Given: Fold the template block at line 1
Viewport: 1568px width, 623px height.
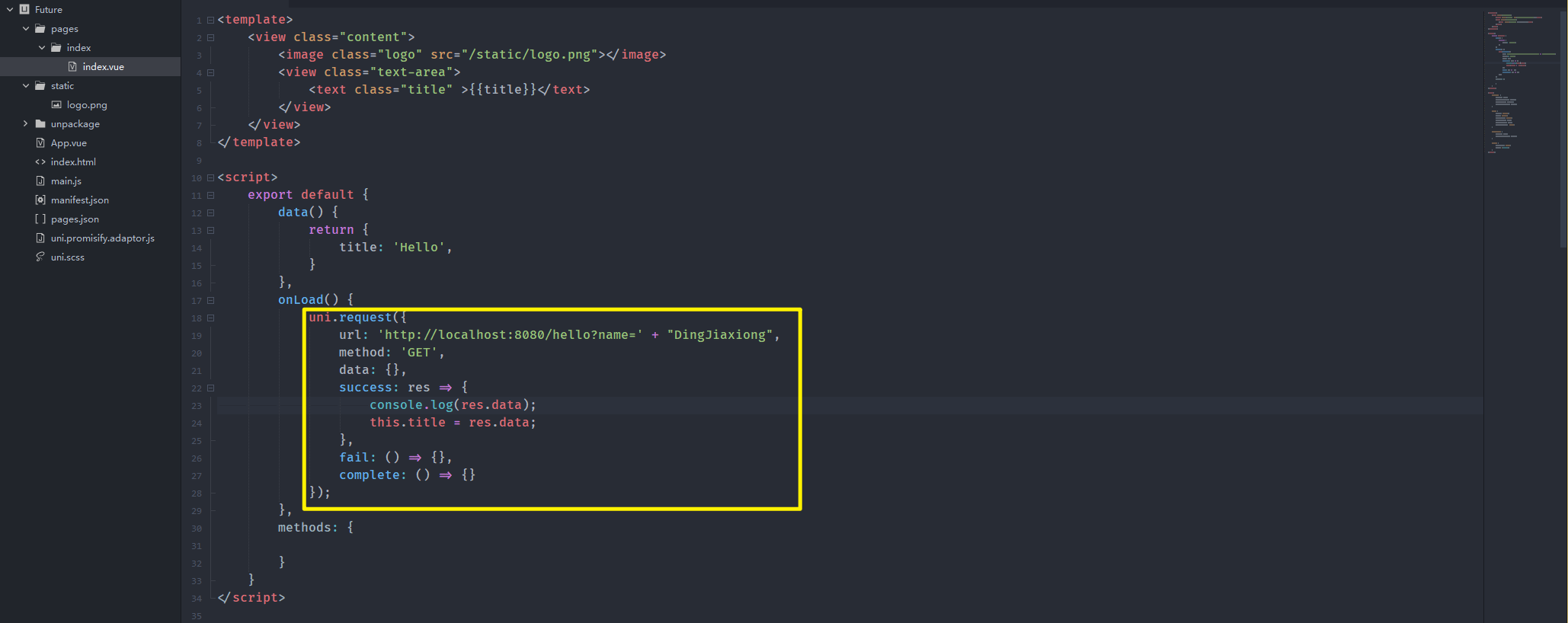Looking at the screenshot, I should (211, 20).
